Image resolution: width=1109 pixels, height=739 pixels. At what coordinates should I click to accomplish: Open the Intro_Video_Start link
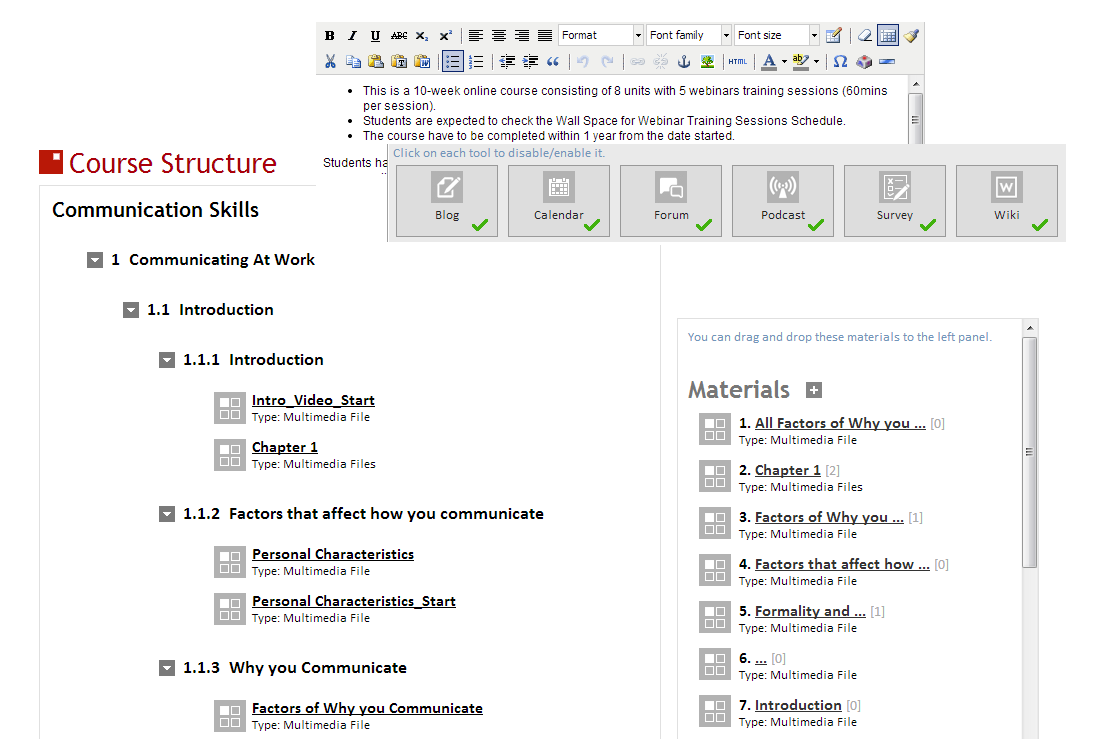(313, 400)
